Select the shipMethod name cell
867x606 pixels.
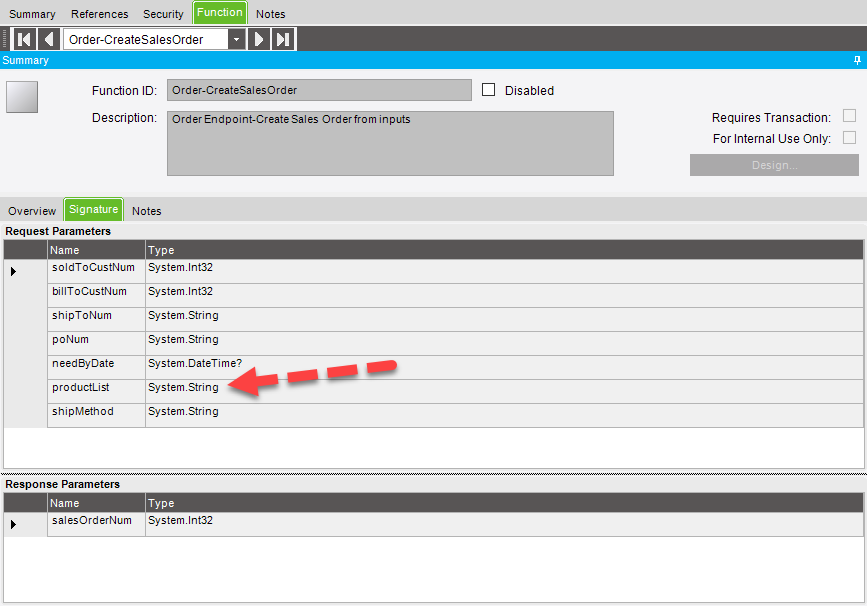(x=96, y=415)
